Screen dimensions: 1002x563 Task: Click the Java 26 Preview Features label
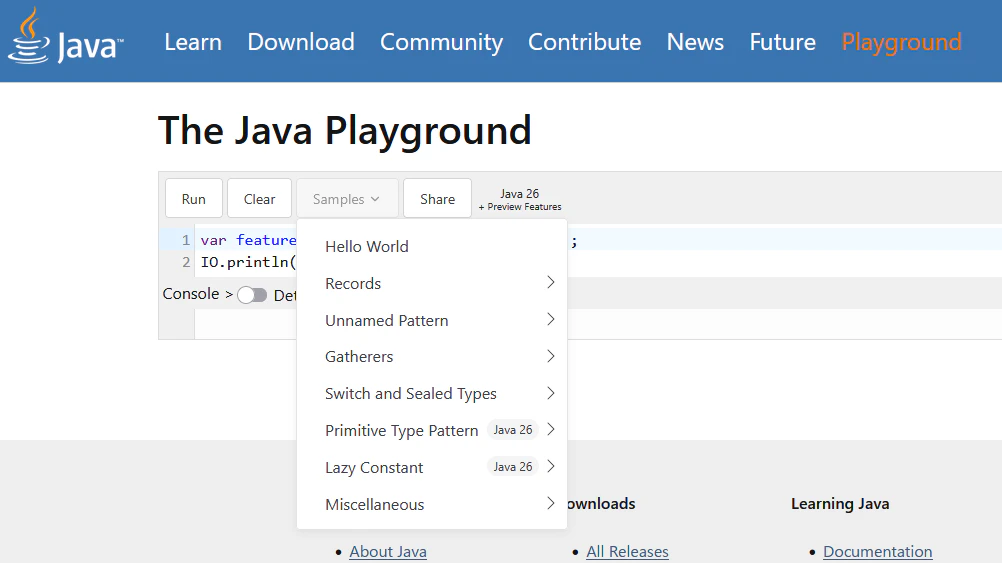click(520, 199)
